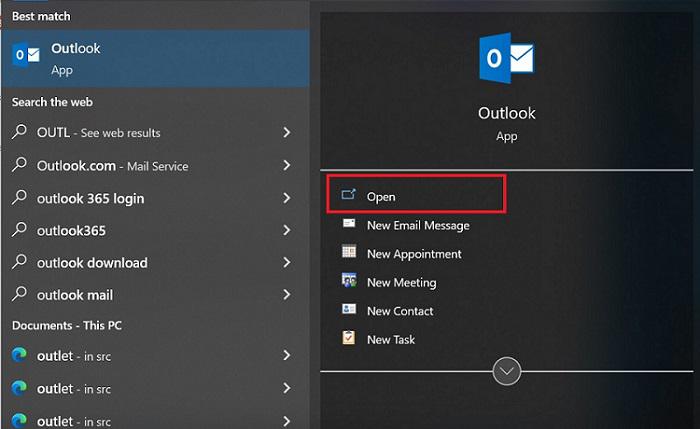Search the web for 'outlook 365 login'
The height and width of the screenshot is (429, 700).
tap(90, 198)
